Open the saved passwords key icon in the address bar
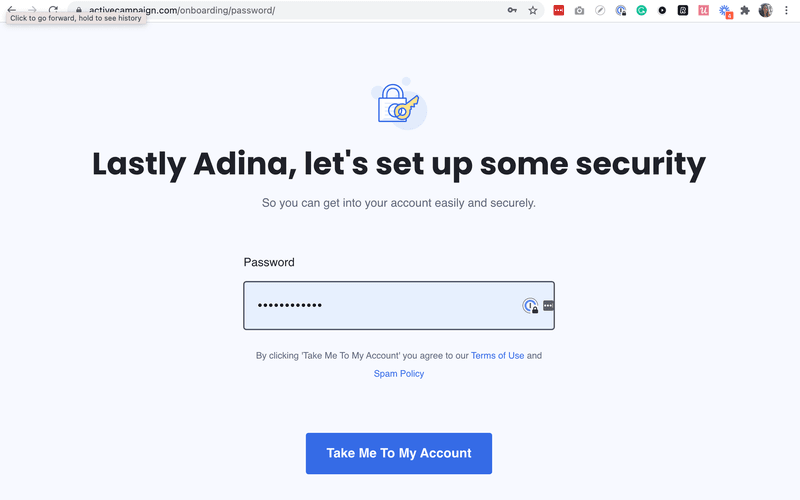 (513, 10)
